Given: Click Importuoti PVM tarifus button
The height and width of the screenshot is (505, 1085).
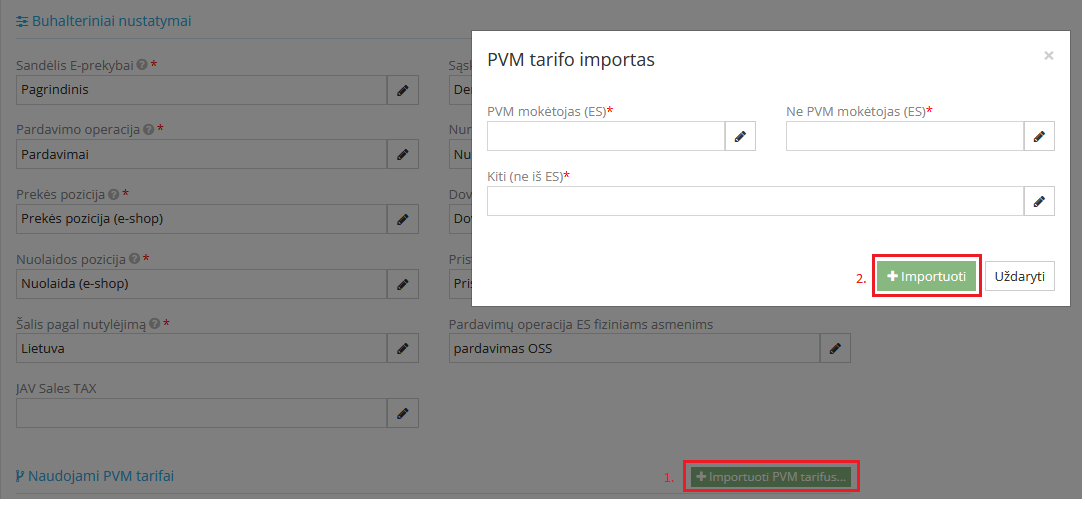Looking at the screenshot, I should (x=771, y=477).
